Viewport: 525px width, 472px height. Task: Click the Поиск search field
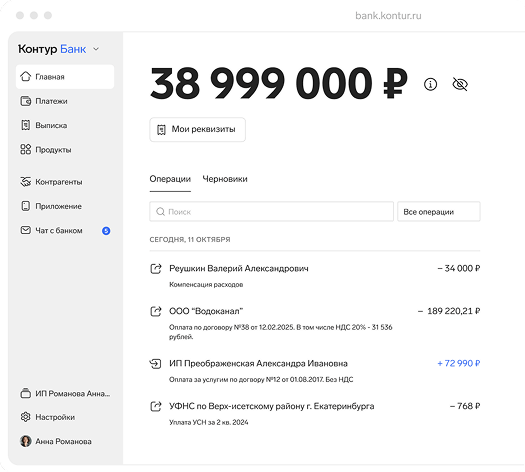click(x=272, y=212)
